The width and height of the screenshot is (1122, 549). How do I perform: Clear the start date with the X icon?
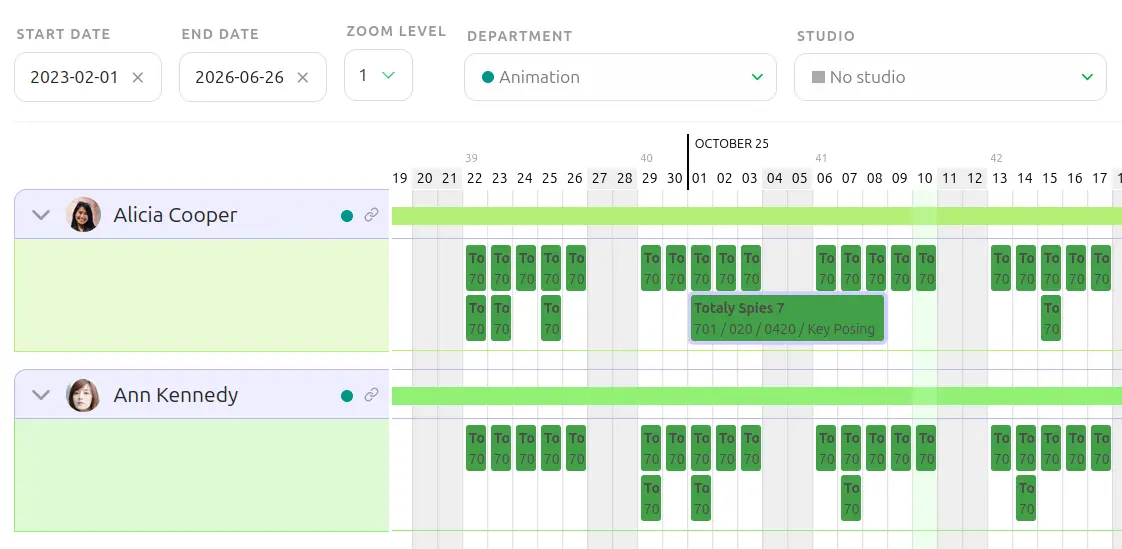[138, 77]
